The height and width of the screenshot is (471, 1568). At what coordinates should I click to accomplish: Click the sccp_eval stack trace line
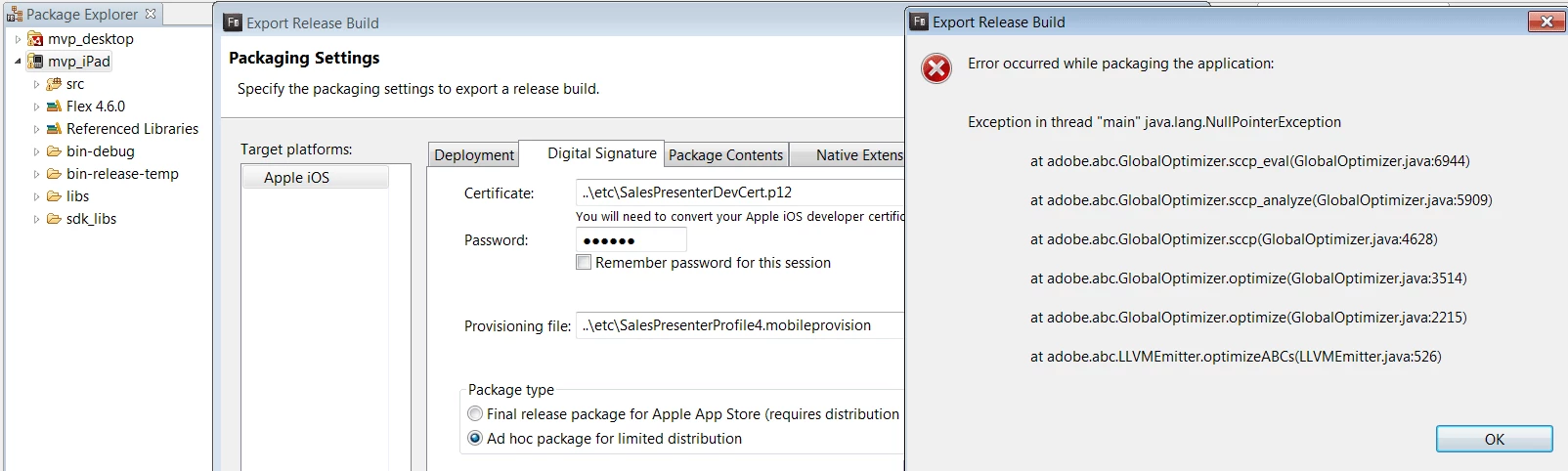click(x=1250, y=161)
